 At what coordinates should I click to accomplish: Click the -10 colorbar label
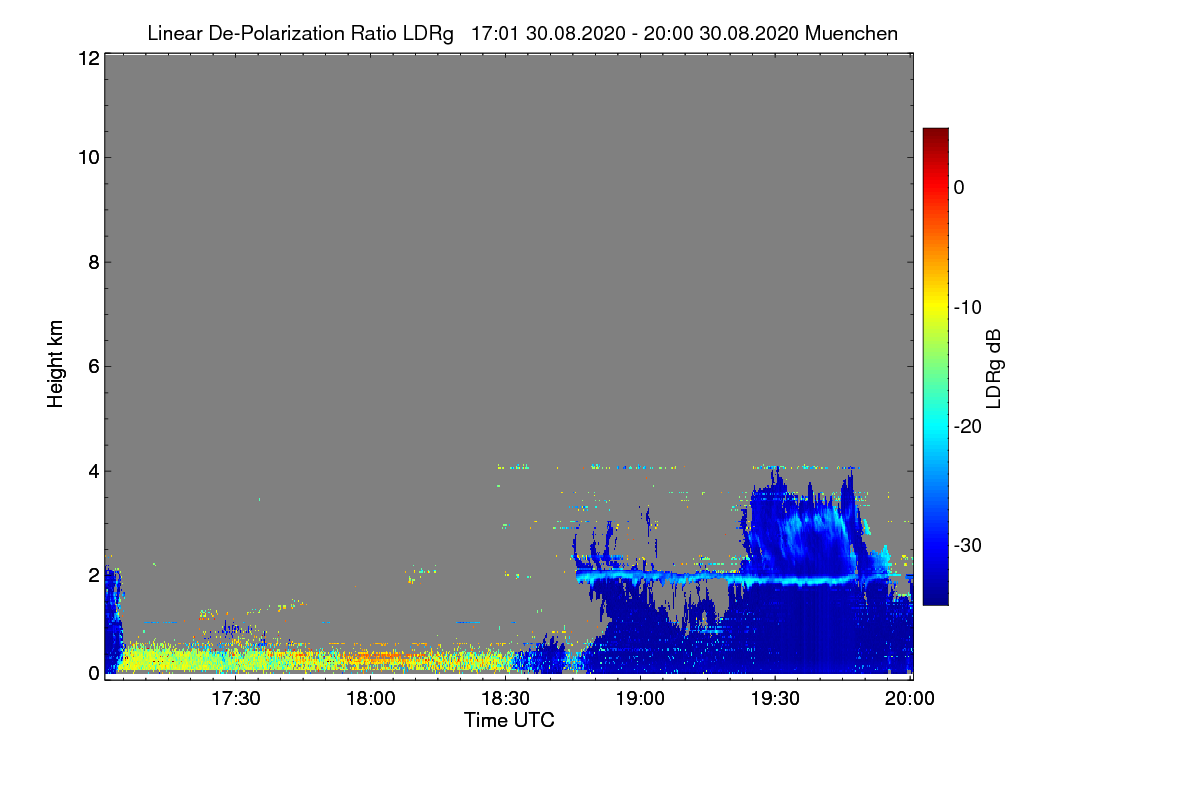(968, 307)
